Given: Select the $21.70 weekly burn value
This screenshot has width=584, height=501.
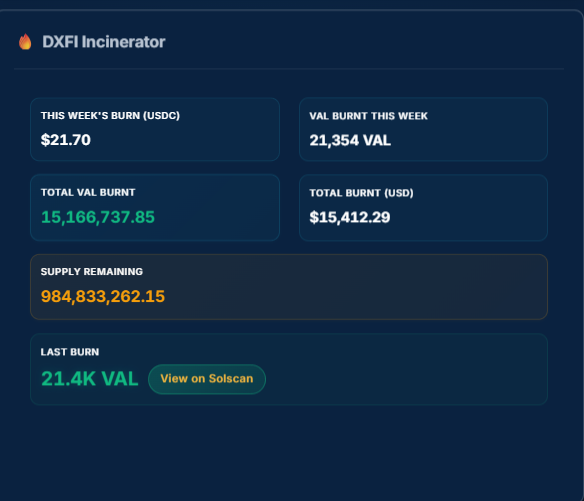Looking at the screenshot, I should [66, 140].
